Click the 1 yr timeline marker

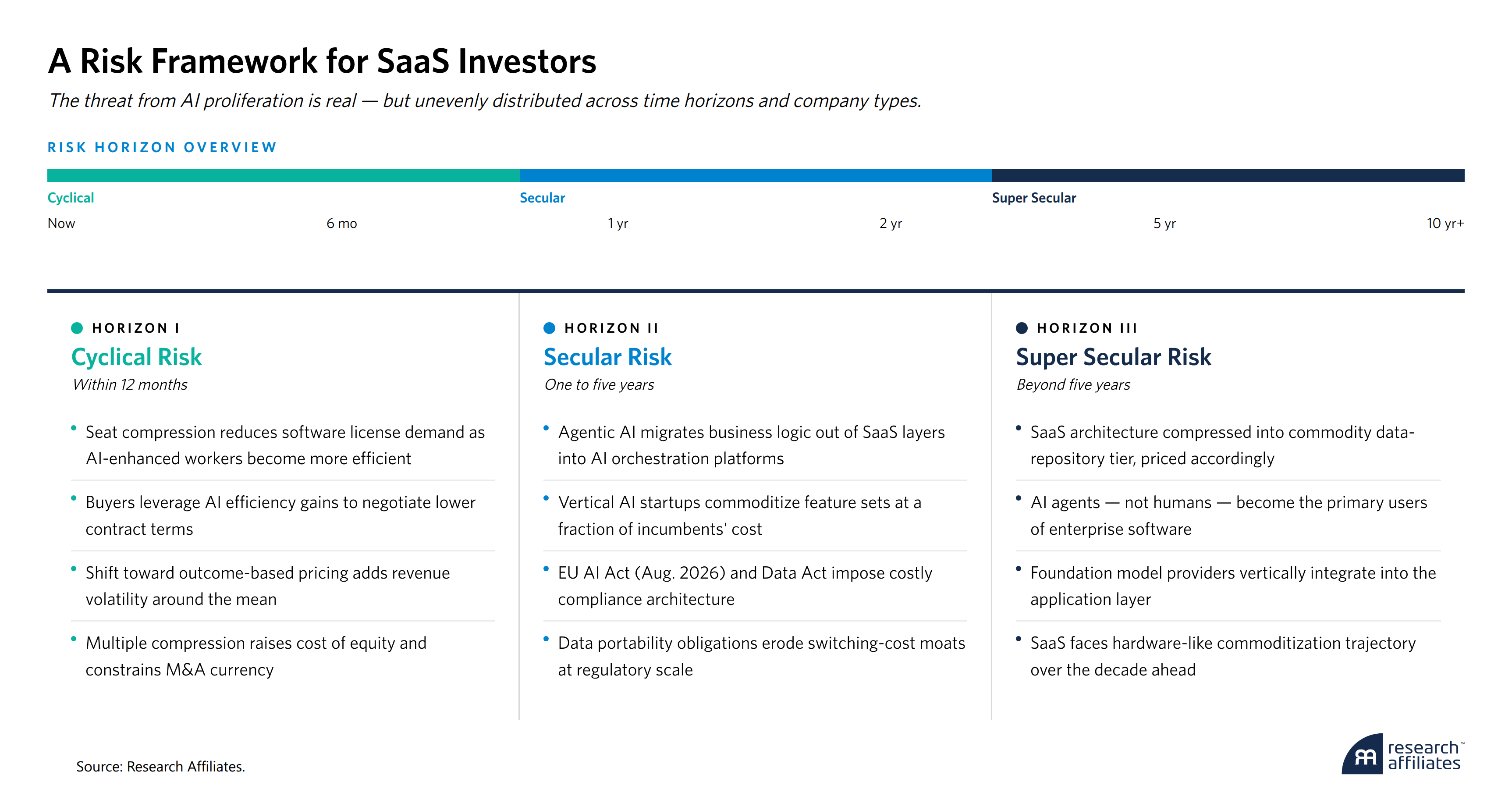pyautogui.click(x=618, y=224)
